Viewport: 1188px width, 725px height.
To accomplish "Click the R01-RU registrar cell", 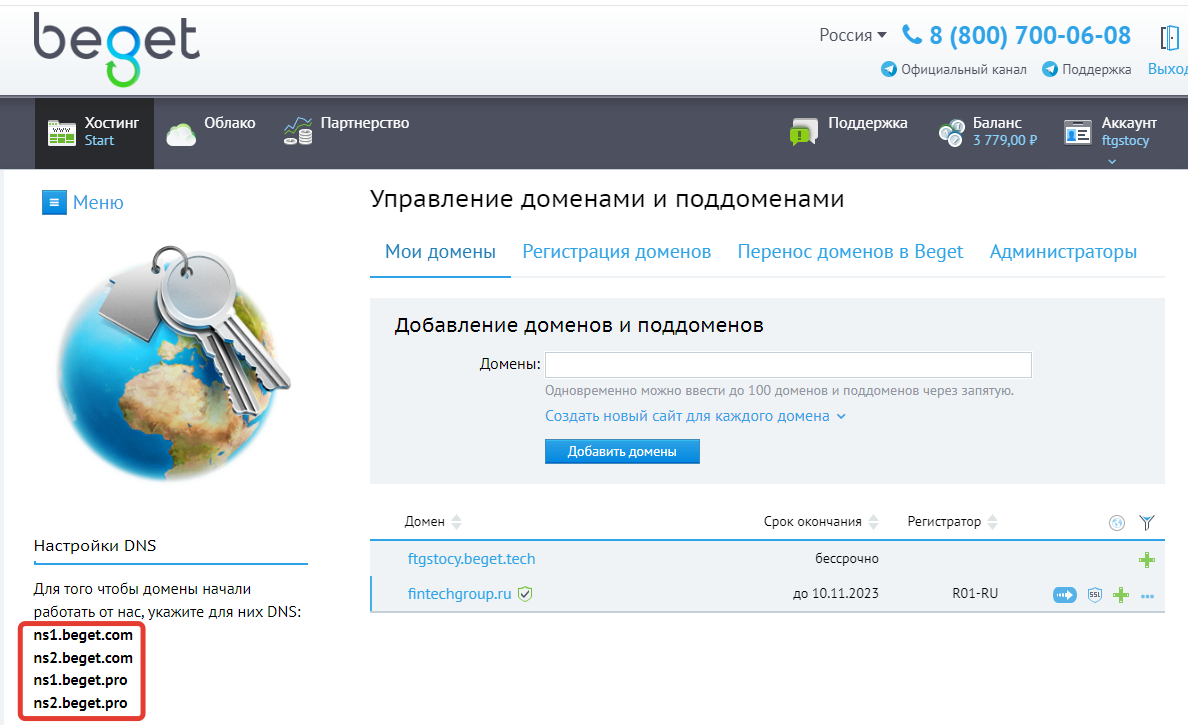I will pos(975,594).
